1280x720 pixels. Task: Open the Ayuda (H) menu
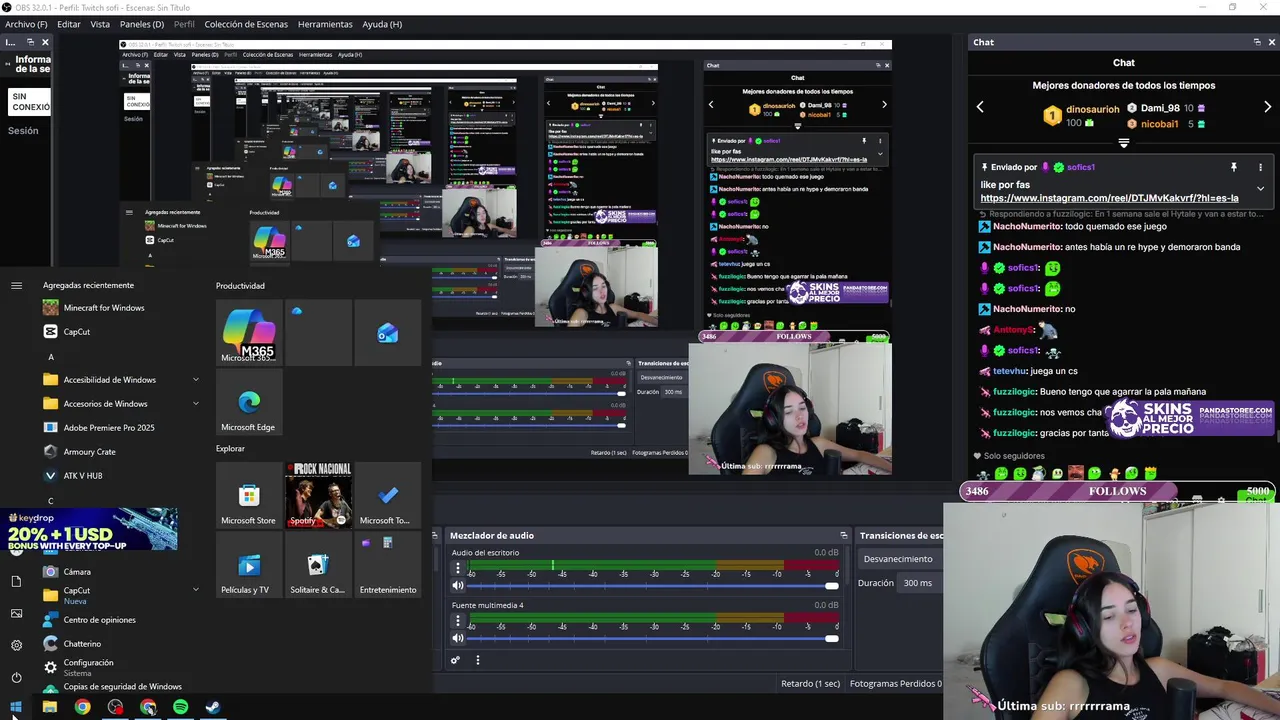click(x=382, y=24)
